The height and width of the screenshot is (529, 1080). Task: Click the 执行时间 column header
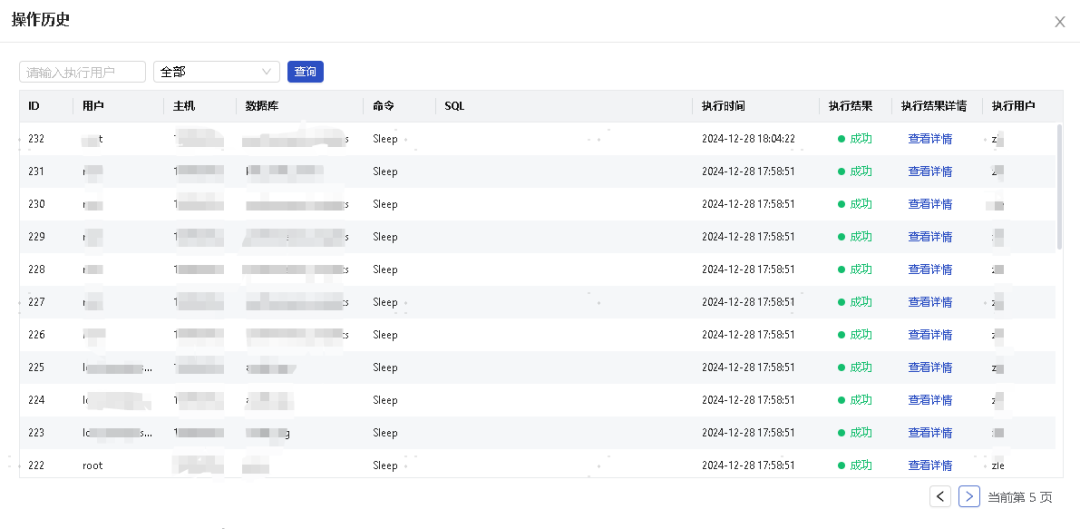723,106
